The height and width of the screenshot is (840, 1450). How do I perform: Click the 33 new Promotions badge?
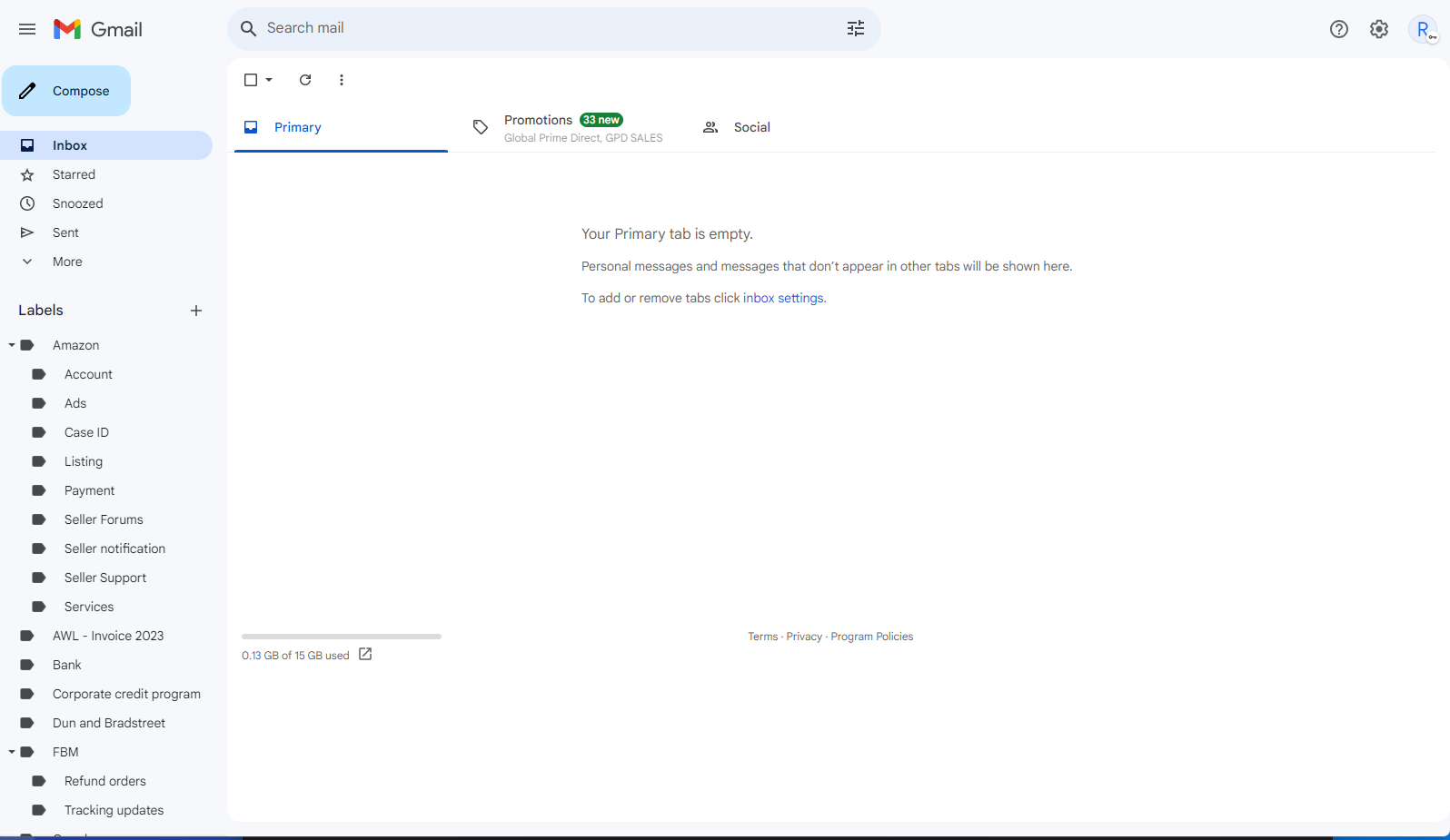pos(601,120)
